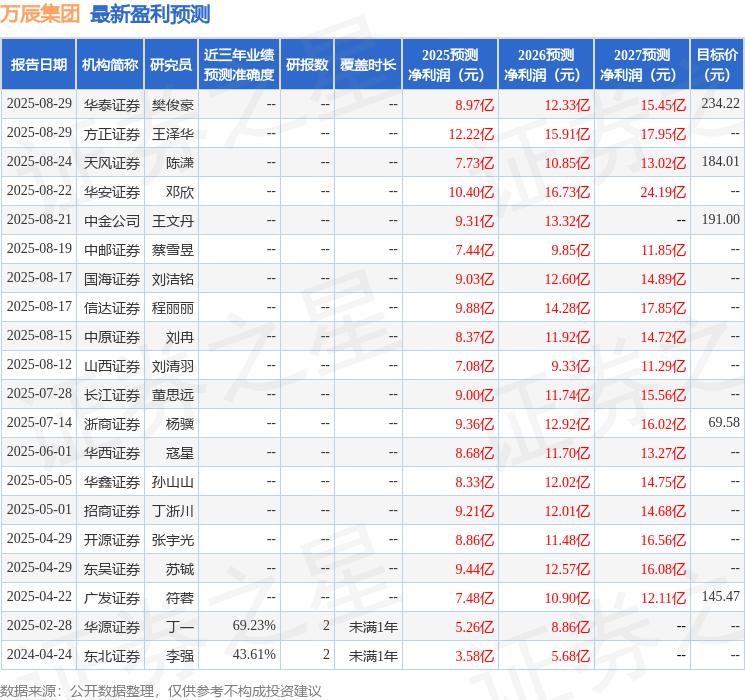
Task: Click target price 191.00
Action: click(x=720, y=219)
